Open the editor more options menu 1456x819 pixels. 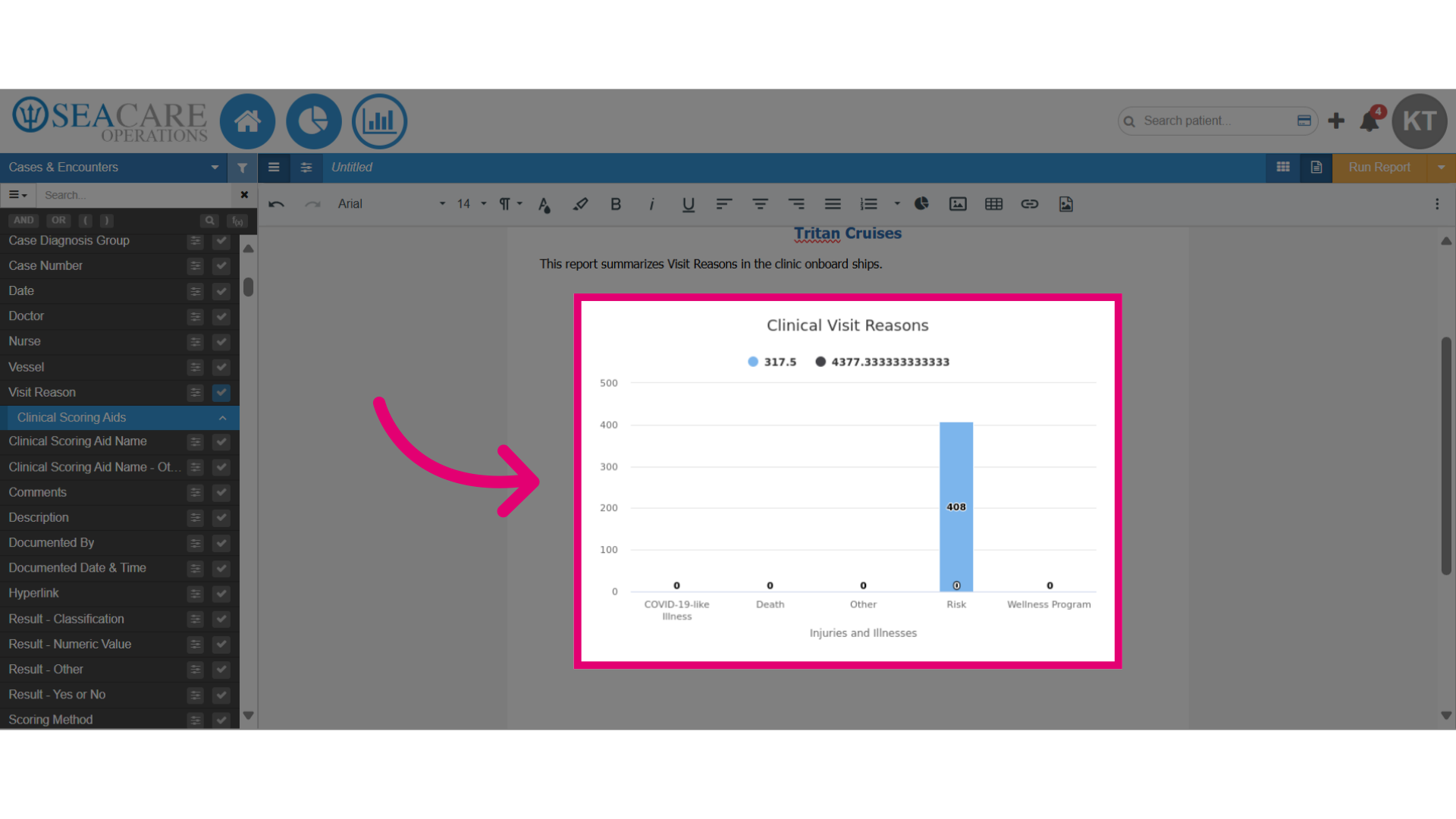tap(1437, 204)
